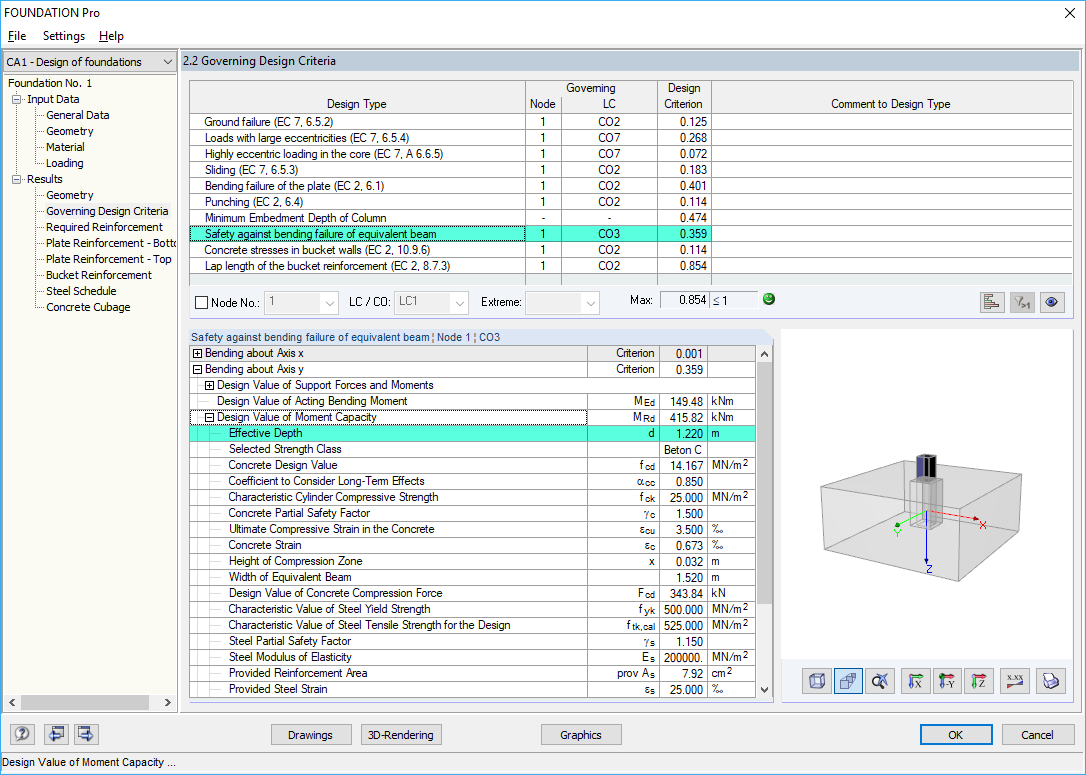Click the green smiley status indicator
The image size is (1086, 775).
pos(769,299)
